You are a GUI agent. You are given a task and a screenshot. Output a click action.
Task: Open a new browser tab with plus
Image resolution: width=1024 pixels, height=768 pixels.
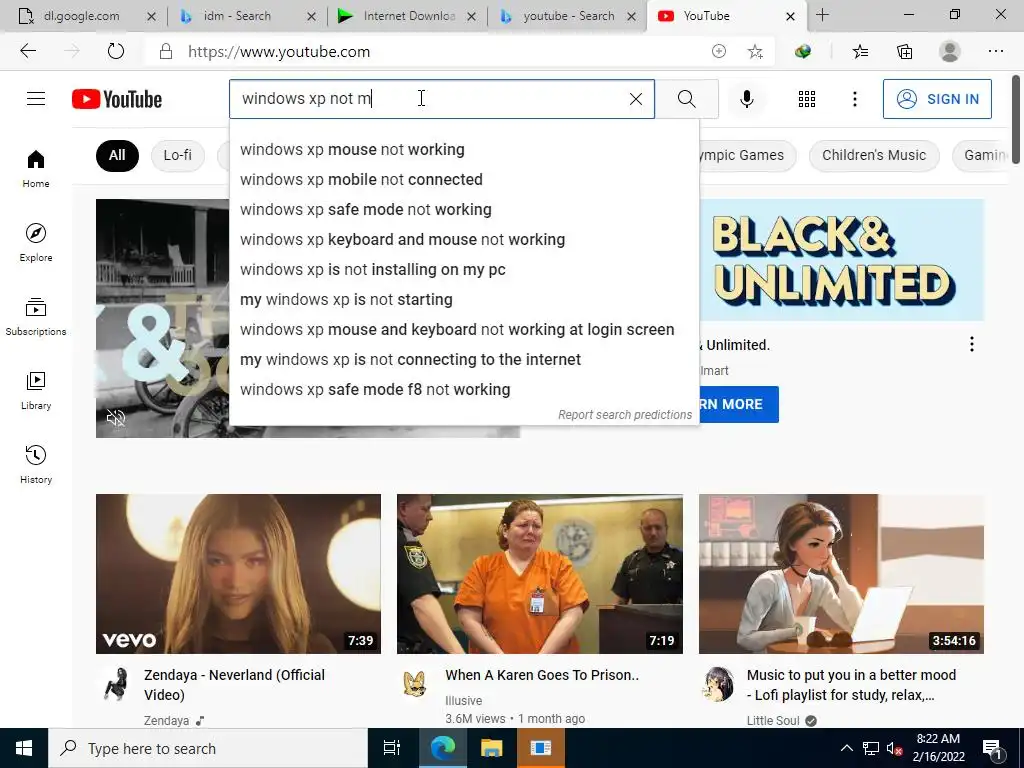823,15
